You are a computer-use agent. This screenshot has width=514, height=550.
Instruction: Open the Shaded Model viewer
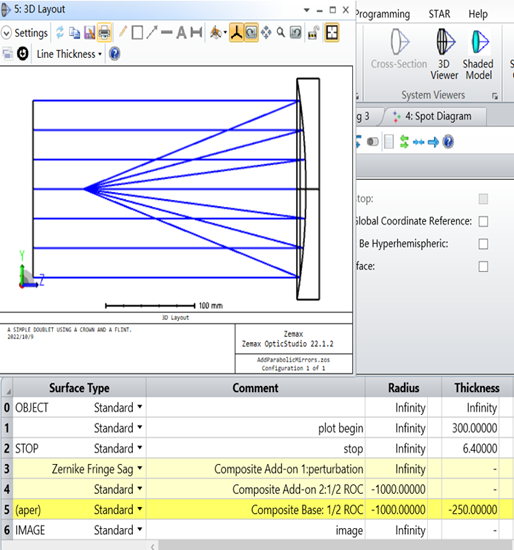point(478,54)
